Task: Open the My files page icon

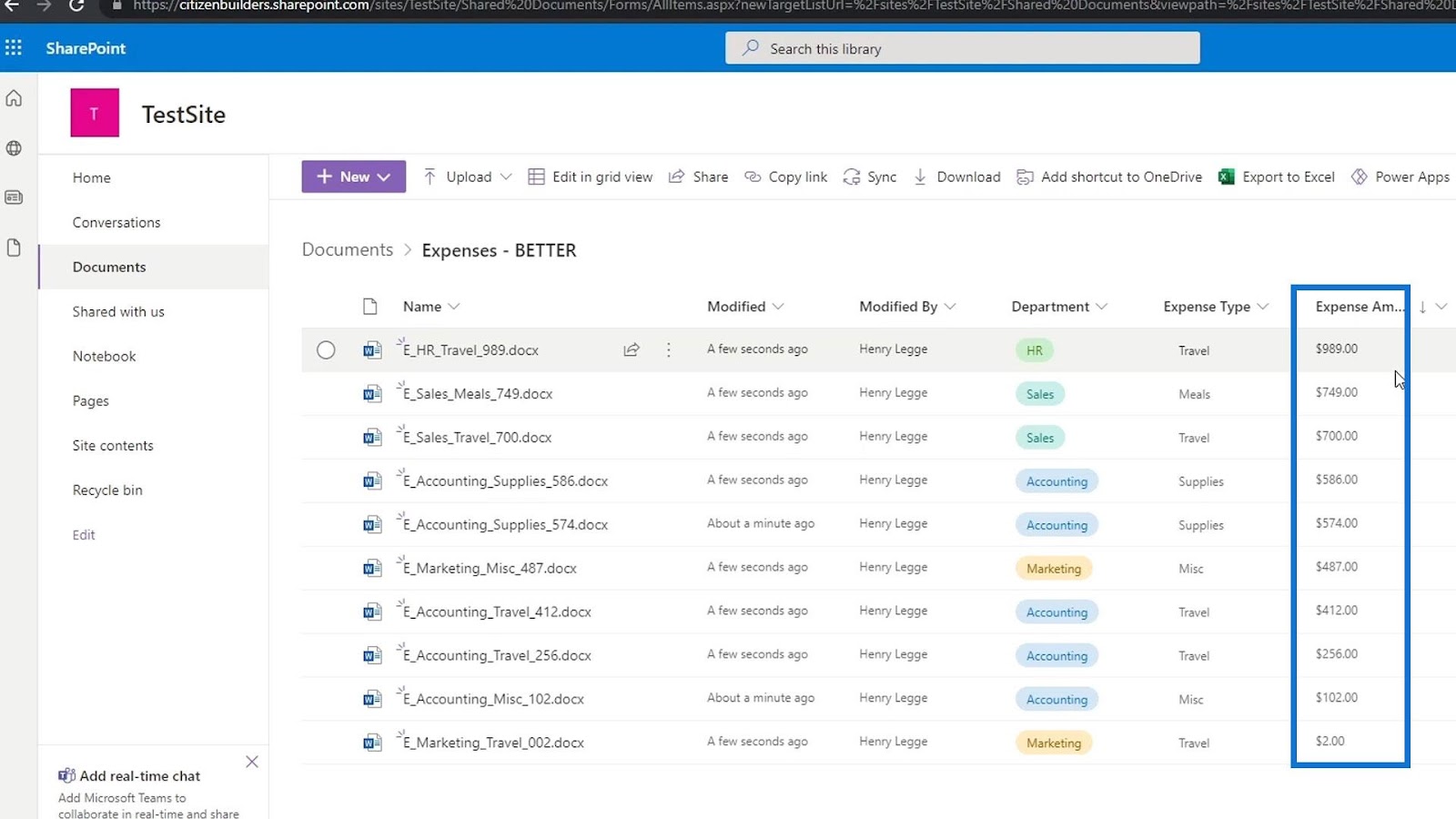Action: tap(14, 248)
